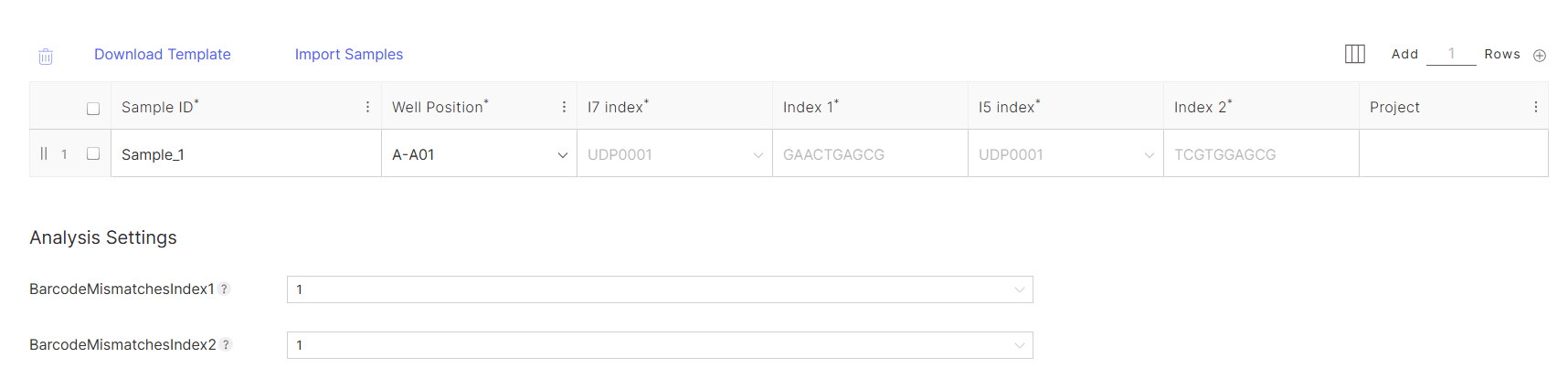Click the trash delete icon
The height and width of the screenshot is (389, 1568).
[46, 57]
